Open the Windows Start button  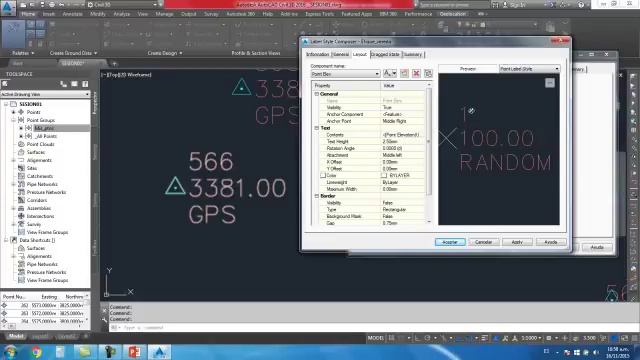pos(10,352)
